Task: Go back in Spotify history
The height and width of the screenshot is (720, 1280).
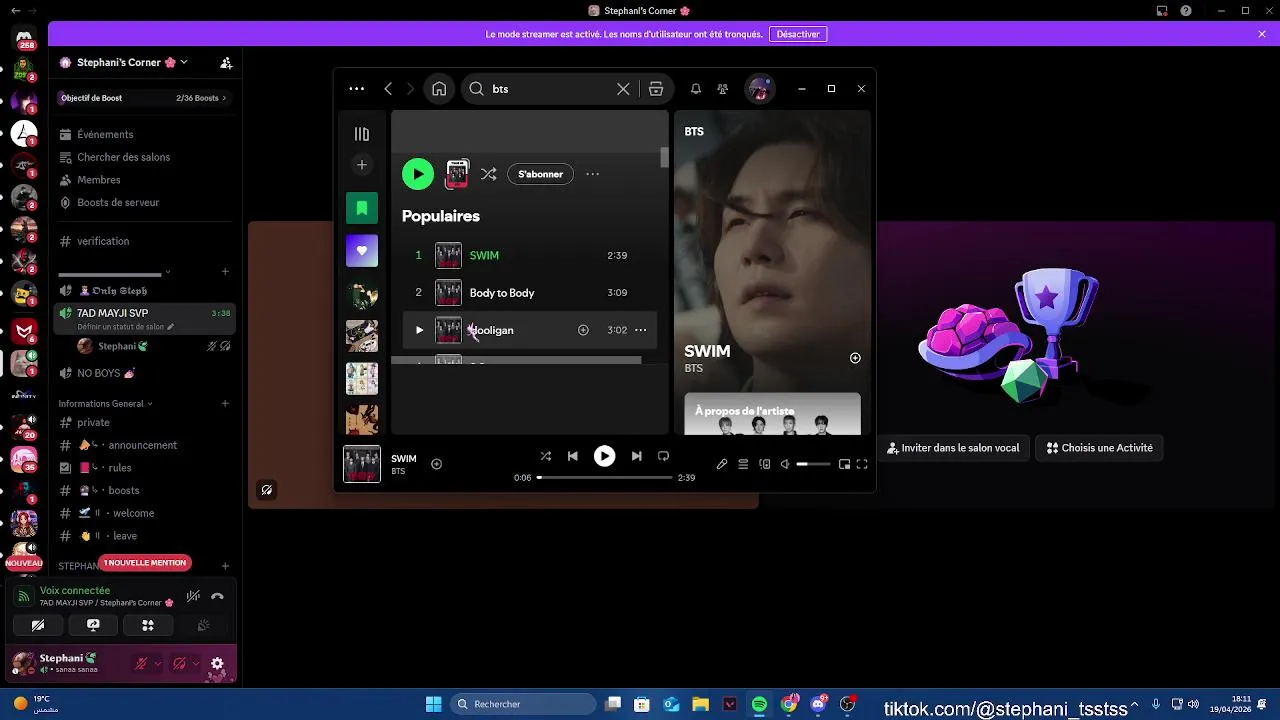Action: point(388,89)
